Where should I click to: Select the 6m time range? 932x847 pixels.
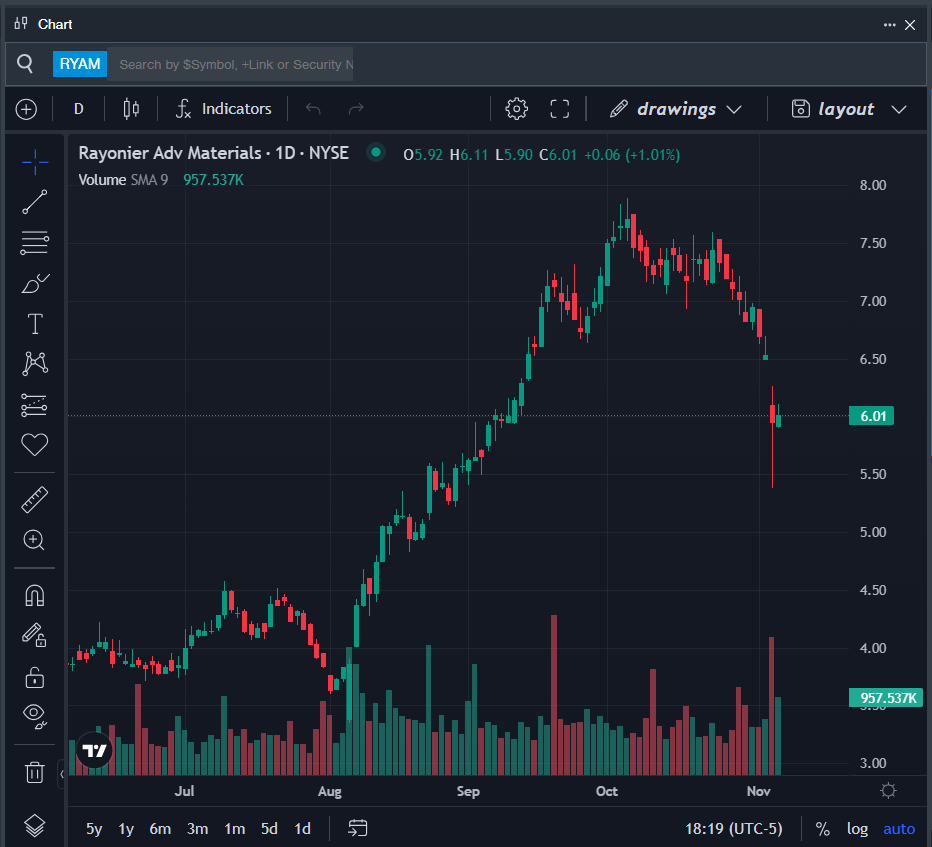click(160, 829)
